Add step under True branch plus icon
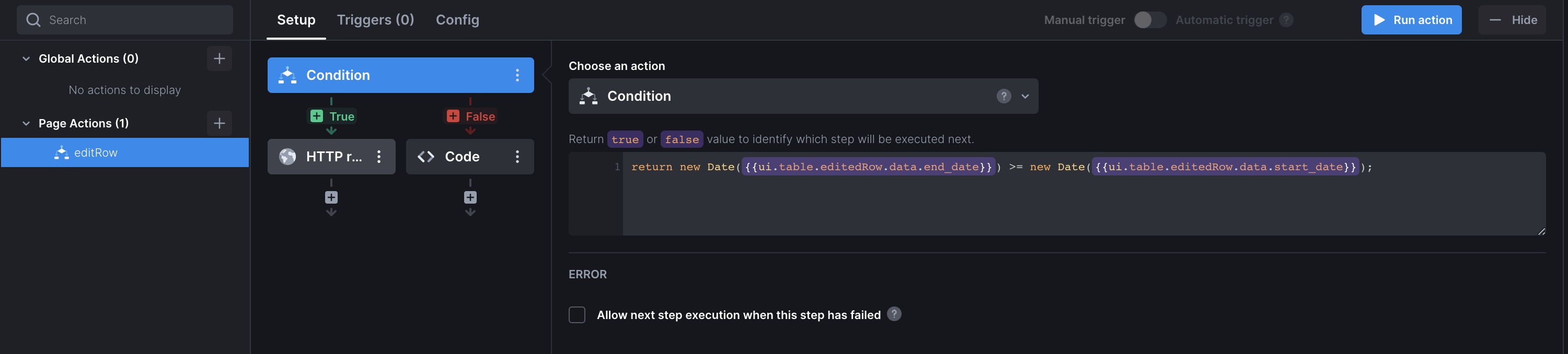Screen dimensions: 1568x354 coord(317,116)
